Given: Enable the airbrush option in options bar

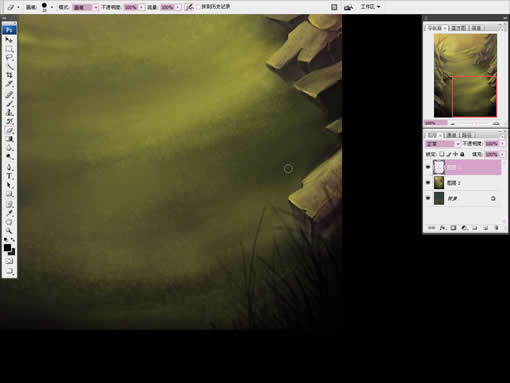Looking at the screenshot, I should pos(189,7).
